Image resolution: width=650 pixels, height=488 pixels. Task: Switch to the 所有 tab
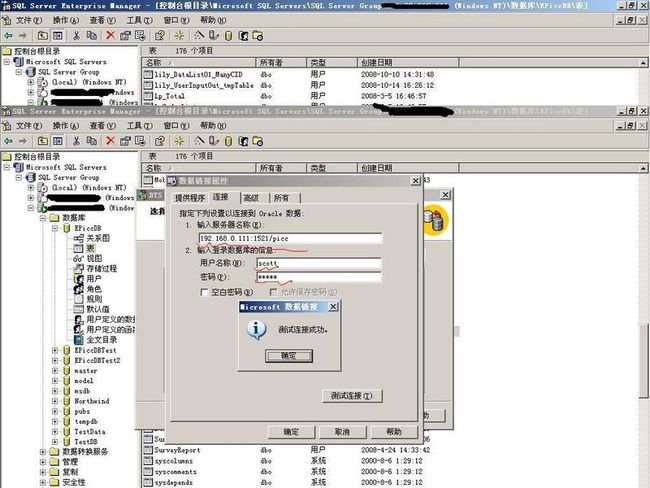[281, 198]
